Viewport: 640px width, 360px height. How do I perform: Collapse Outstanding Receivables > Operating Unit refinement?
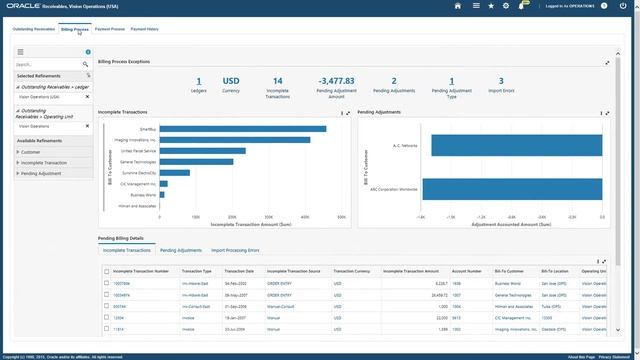[18, 111]
